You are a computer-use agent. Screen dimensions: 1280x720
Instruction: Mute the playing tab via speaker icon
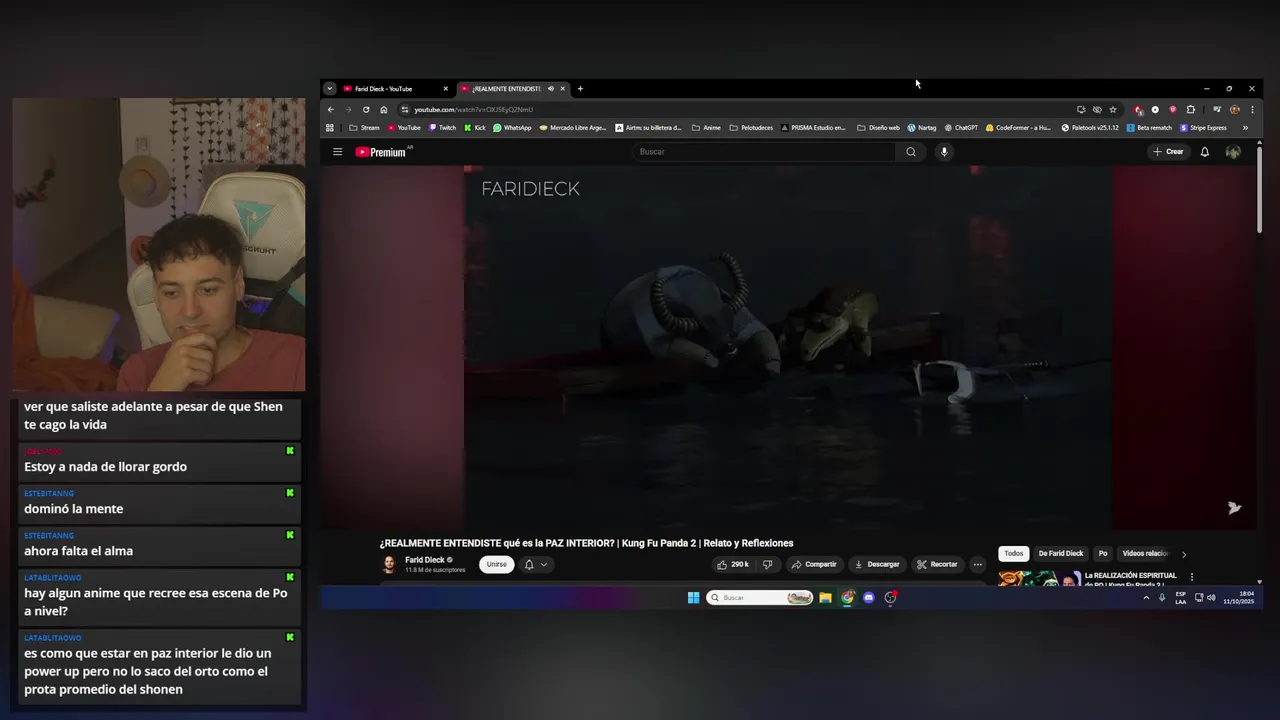[551, 89]
